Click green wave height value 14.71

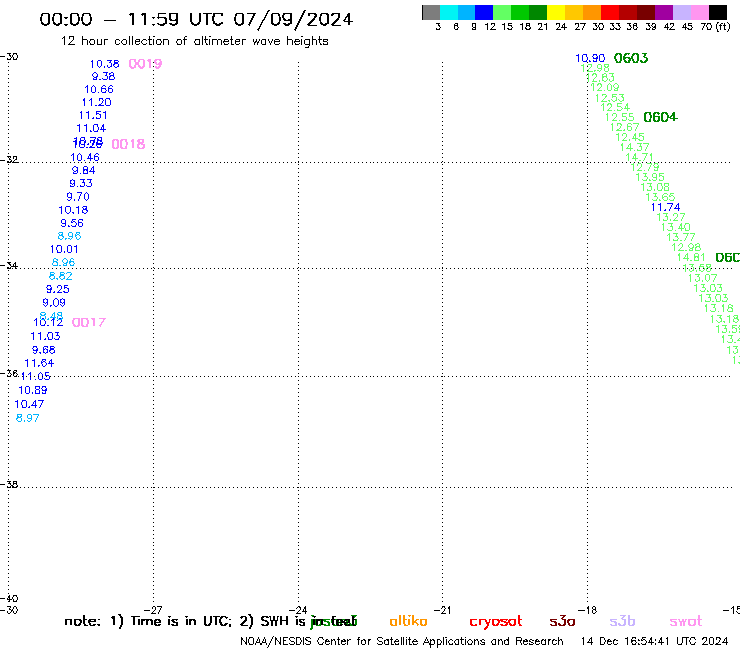pos(639,157)
